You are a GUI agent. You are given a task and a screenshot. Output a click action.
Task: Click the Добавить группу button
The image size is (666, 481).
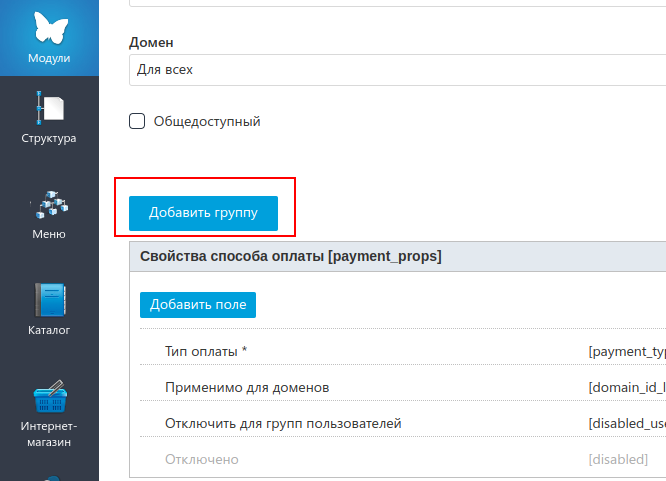(203, 212)
